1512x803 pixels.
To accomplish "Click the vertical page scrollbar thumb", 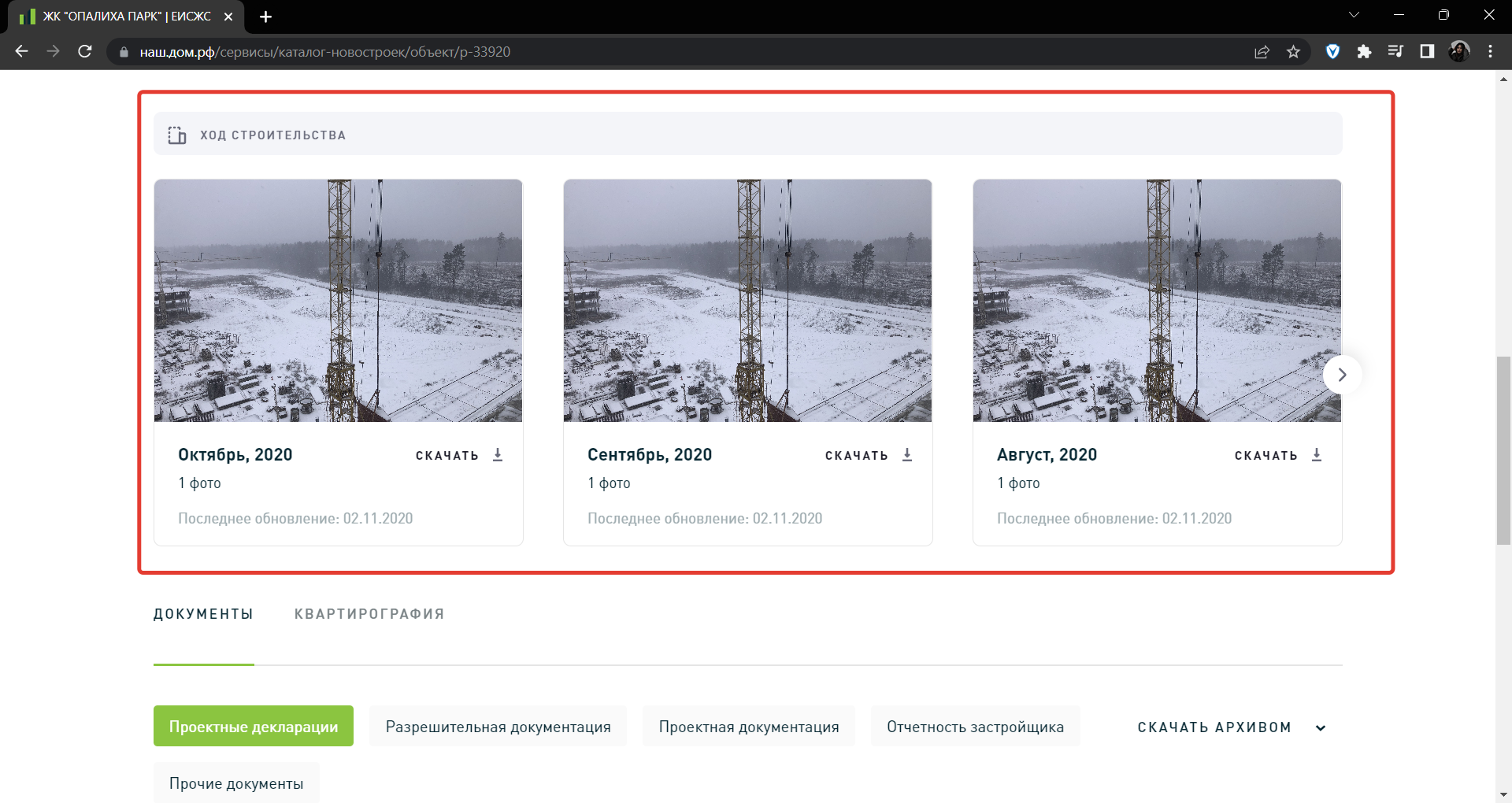I will tap(1503, 450).
